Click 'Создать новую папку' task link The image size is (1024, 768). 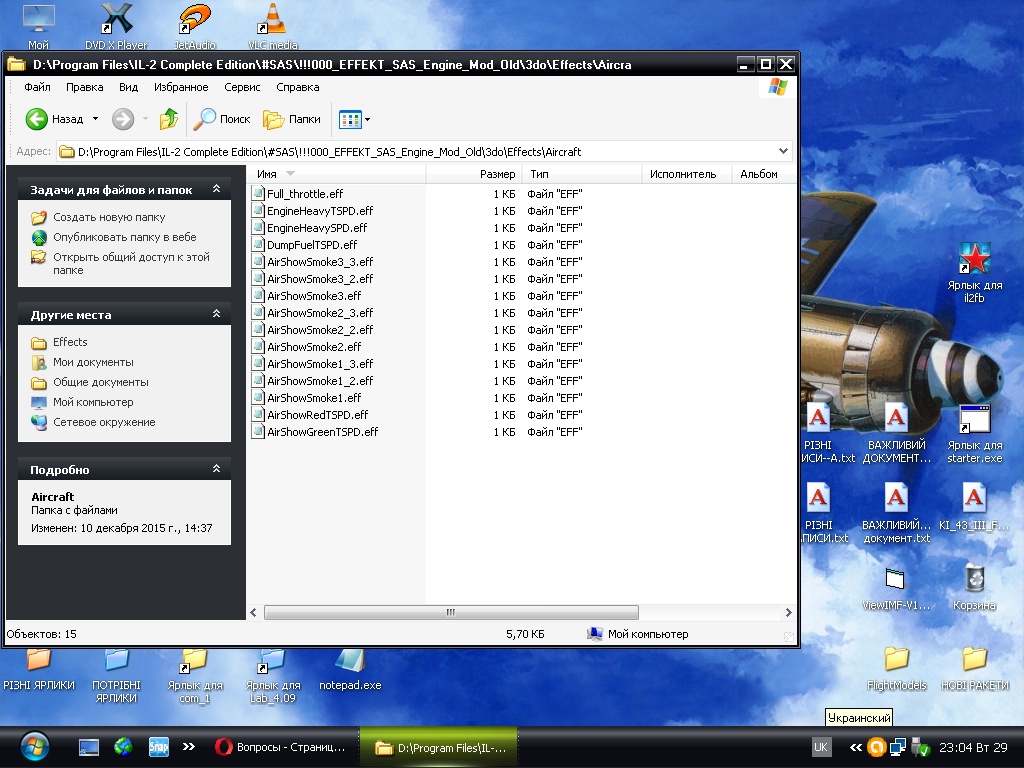(109, 217)
